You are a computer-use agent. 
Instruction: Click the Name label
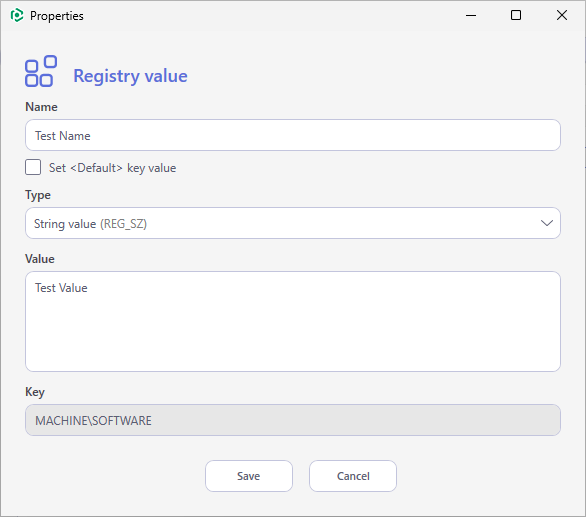[x=41, y=107]
